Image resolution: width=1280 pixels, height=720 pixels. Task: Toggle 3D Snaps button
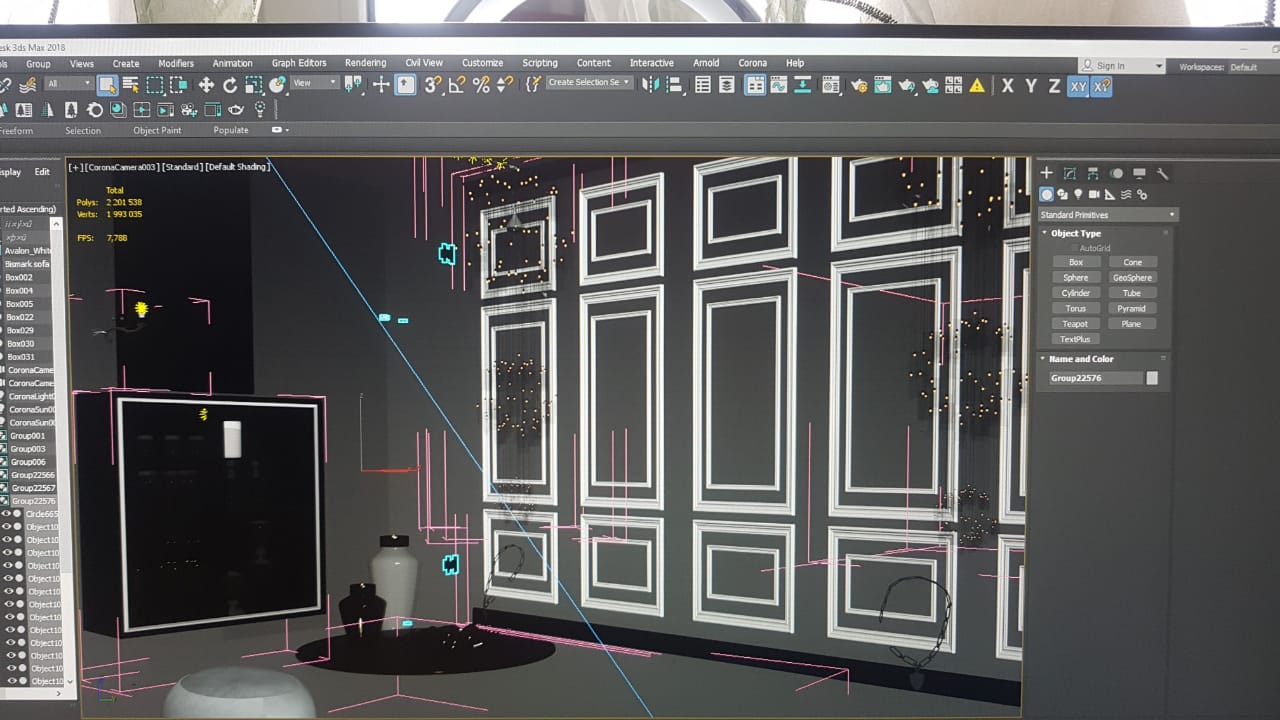[x=432, y=85]
